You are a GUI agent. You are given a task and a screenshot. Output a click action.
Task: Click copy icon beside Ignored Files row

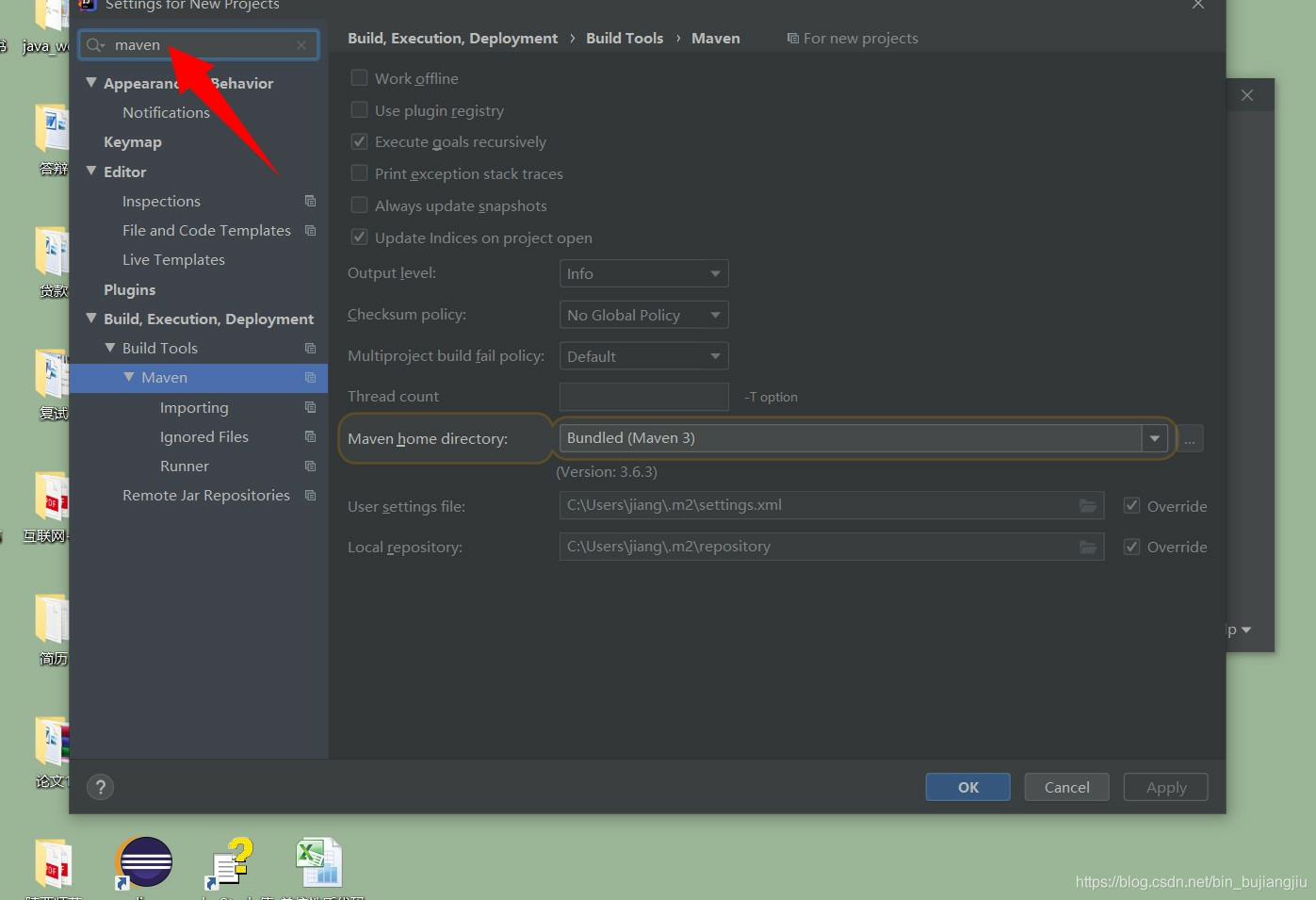pos(310,436)
